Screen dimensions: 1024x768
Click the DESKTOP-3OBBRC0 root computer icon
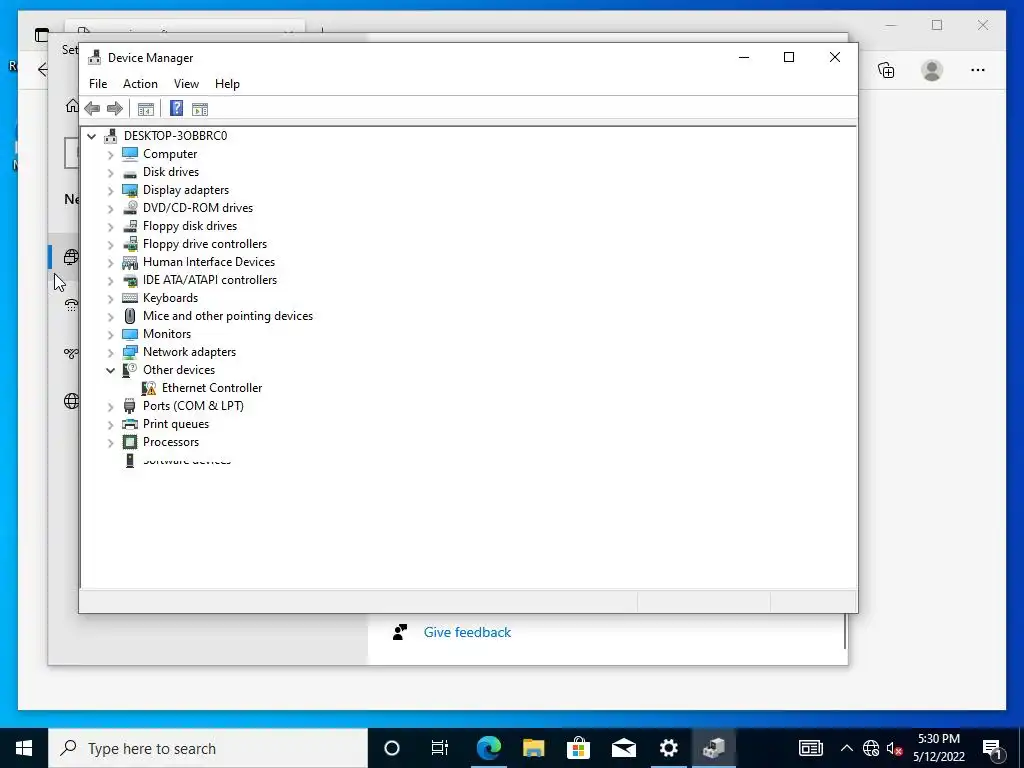[111, 136]
